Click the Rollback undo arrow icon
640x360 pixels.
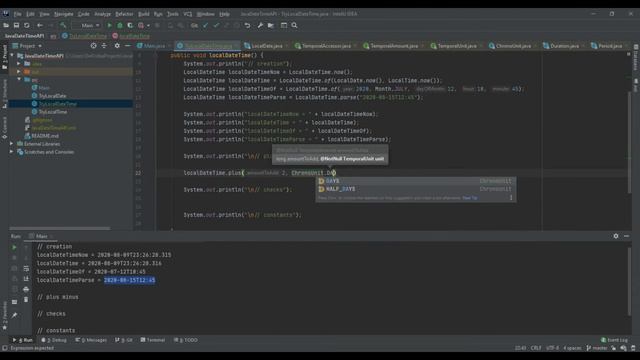point(247,25)
